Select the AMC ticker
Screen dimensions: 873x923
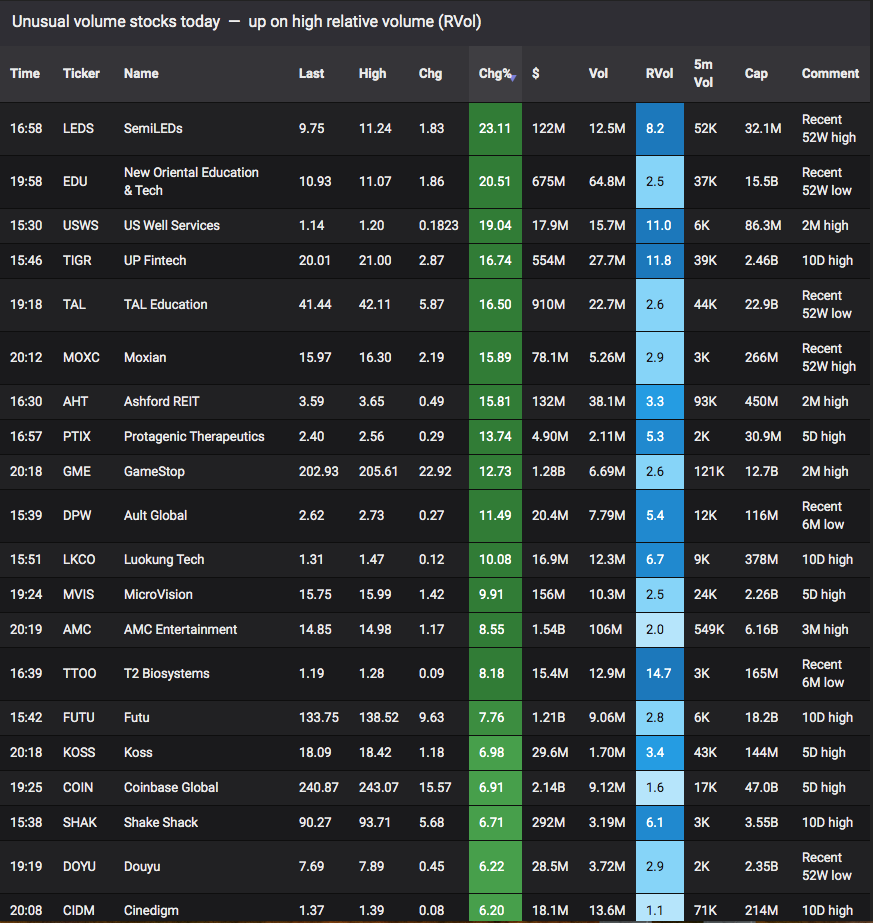pos(77,629)
